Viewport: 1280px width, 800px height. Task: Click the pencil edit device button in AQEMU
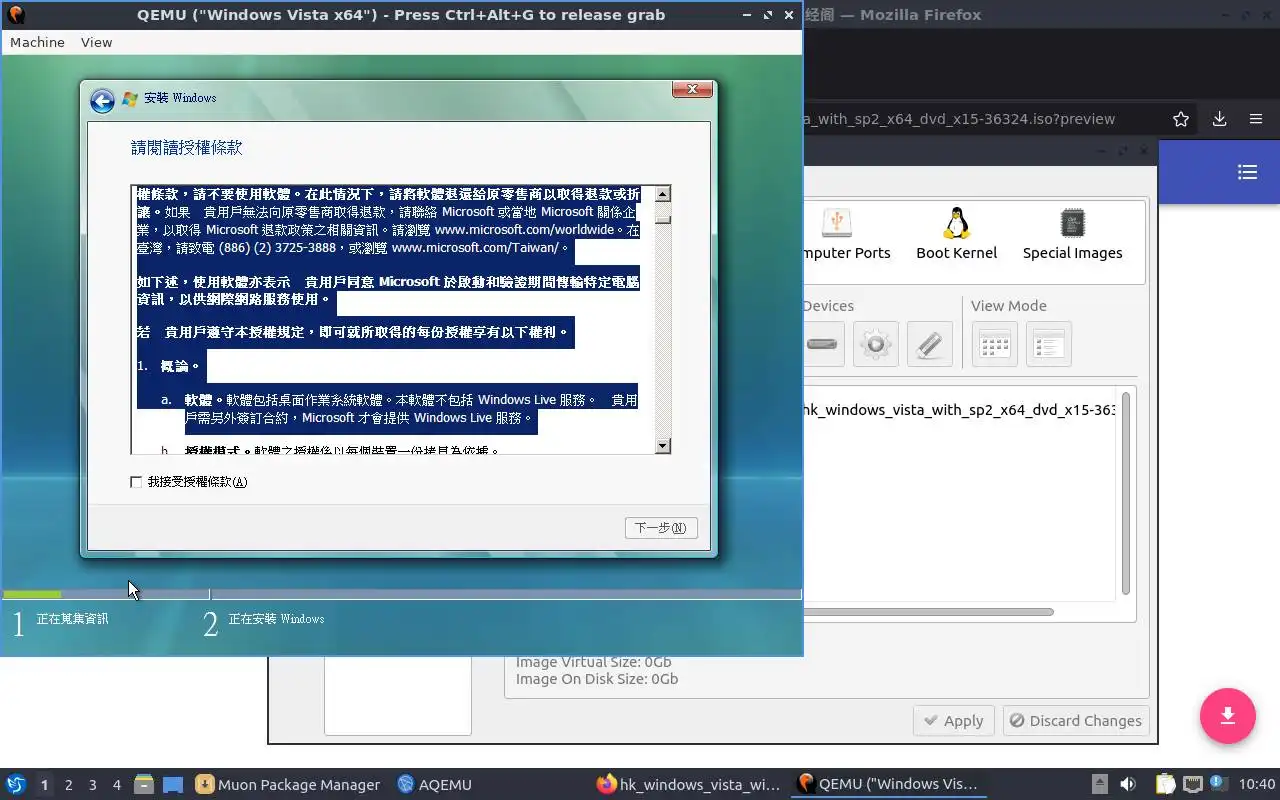click(929, 344)
